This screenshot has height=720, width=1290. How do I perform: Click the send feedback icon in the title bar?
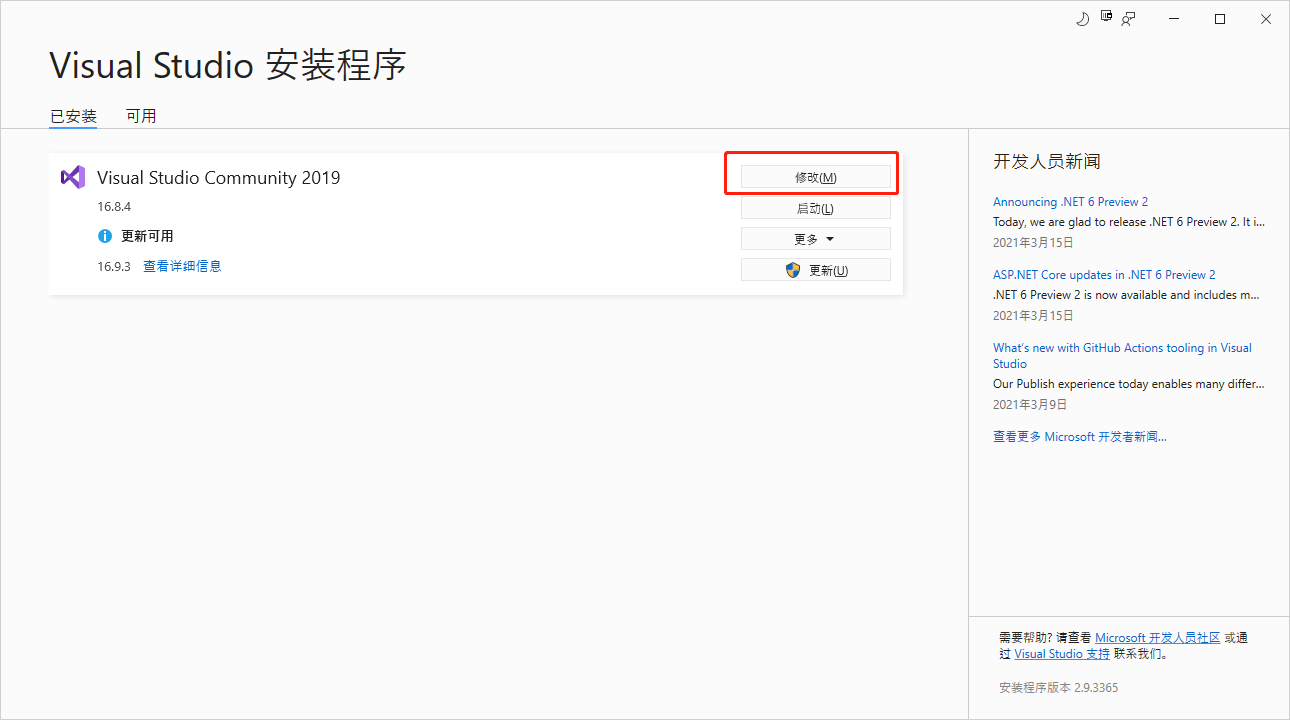1129,18
